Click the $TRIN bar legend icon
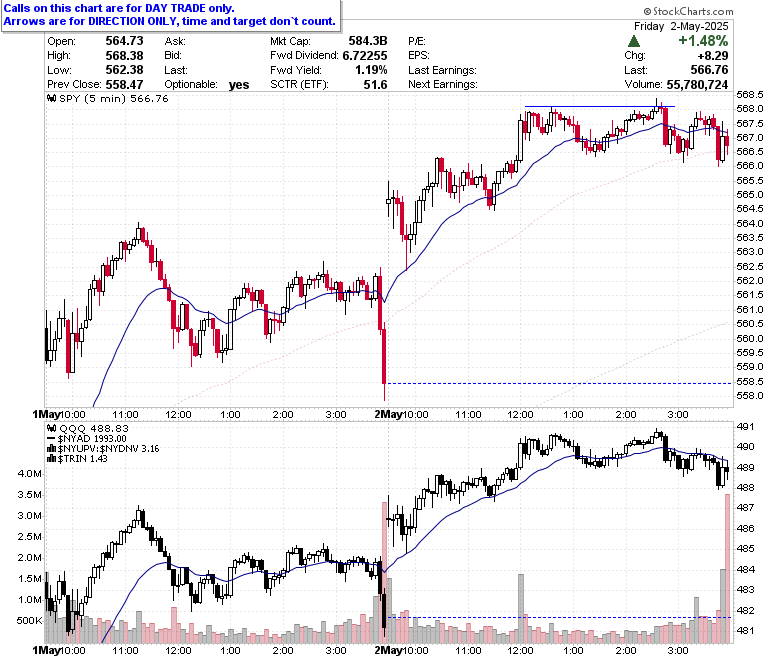 (x=52, y=459)
